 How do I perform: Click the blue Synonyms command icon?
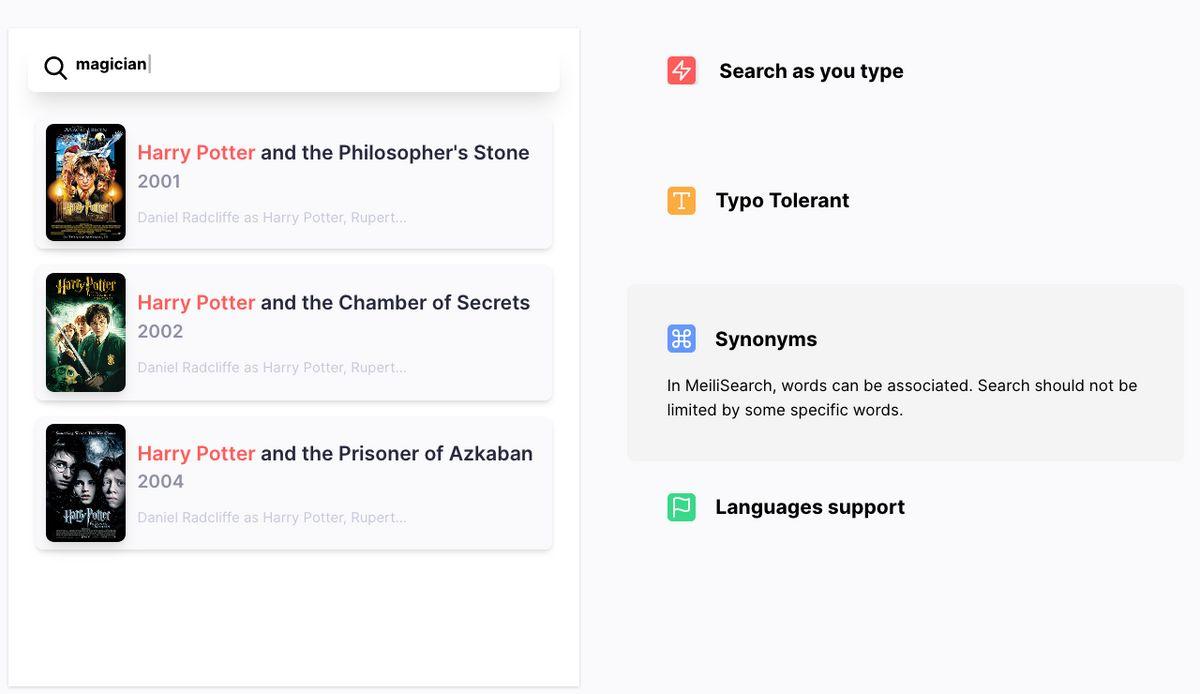point(681,339)
